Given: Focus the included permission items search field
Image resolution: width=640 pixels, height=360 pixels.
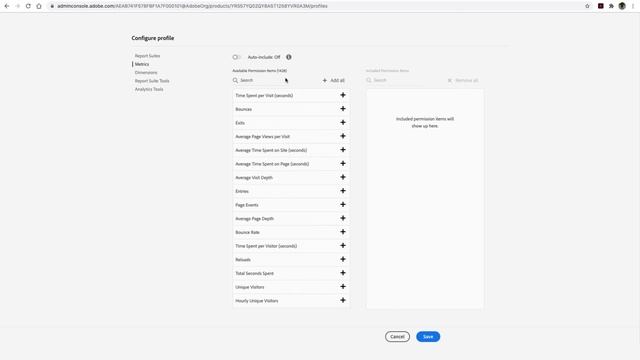Looking at the screenshot, I should [x=404, y=80].
